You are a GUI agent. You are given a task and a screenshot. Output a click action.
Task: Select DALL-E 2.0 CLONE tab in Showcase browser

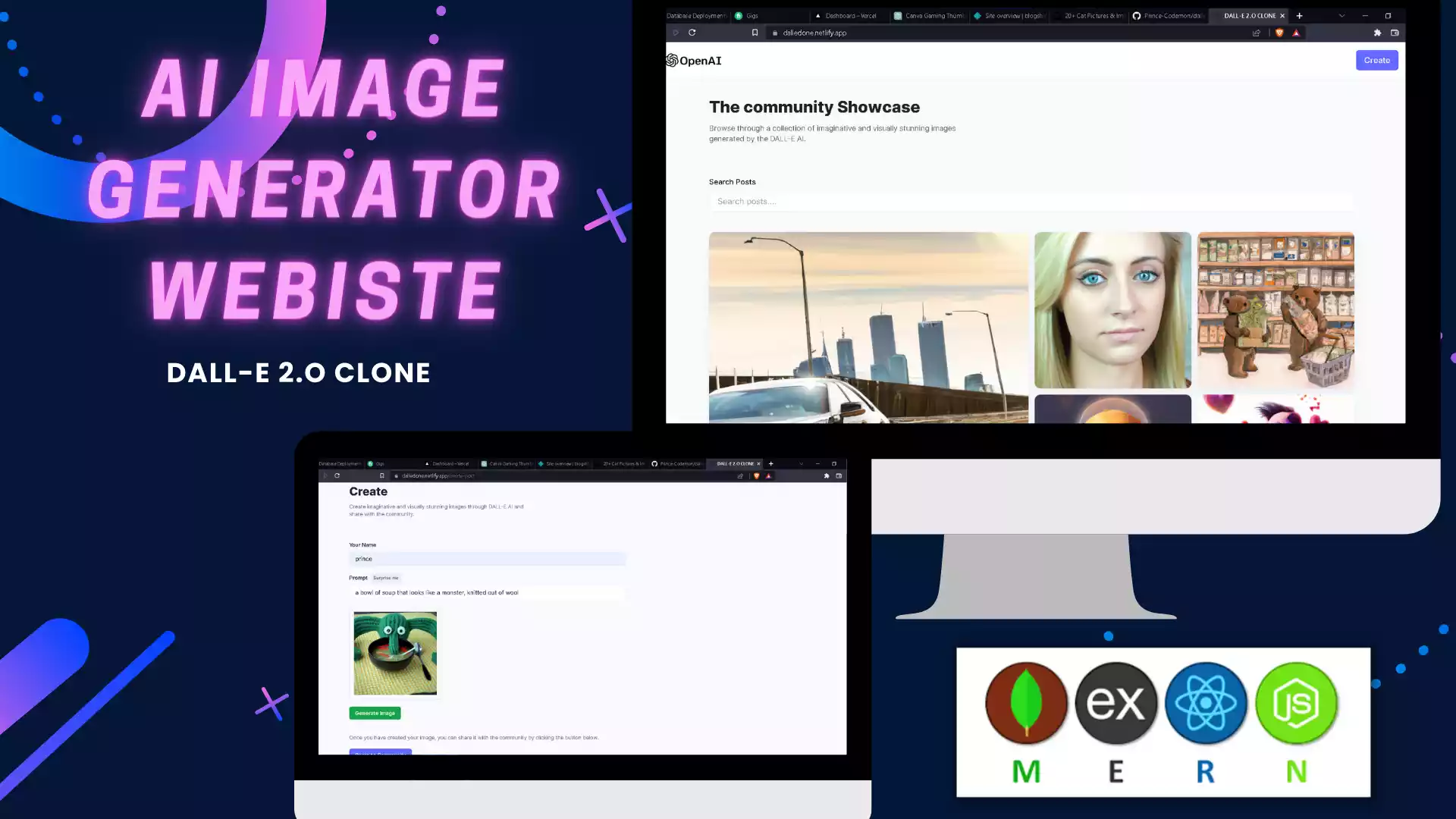1248,15
